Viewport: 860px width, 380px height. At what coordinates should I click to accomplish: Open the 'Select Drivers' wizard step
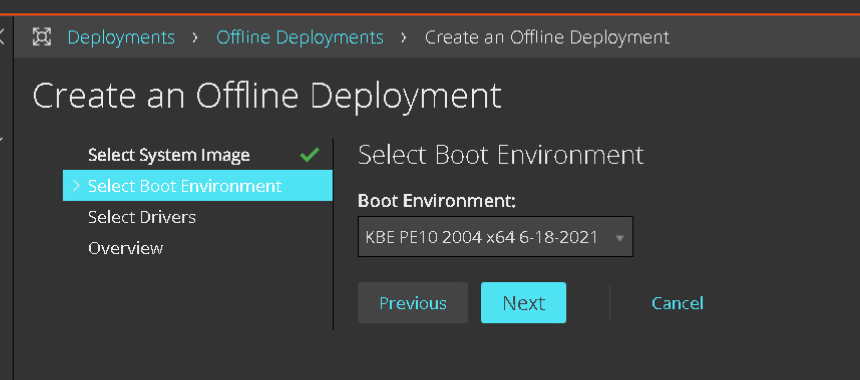click(142, 217)
